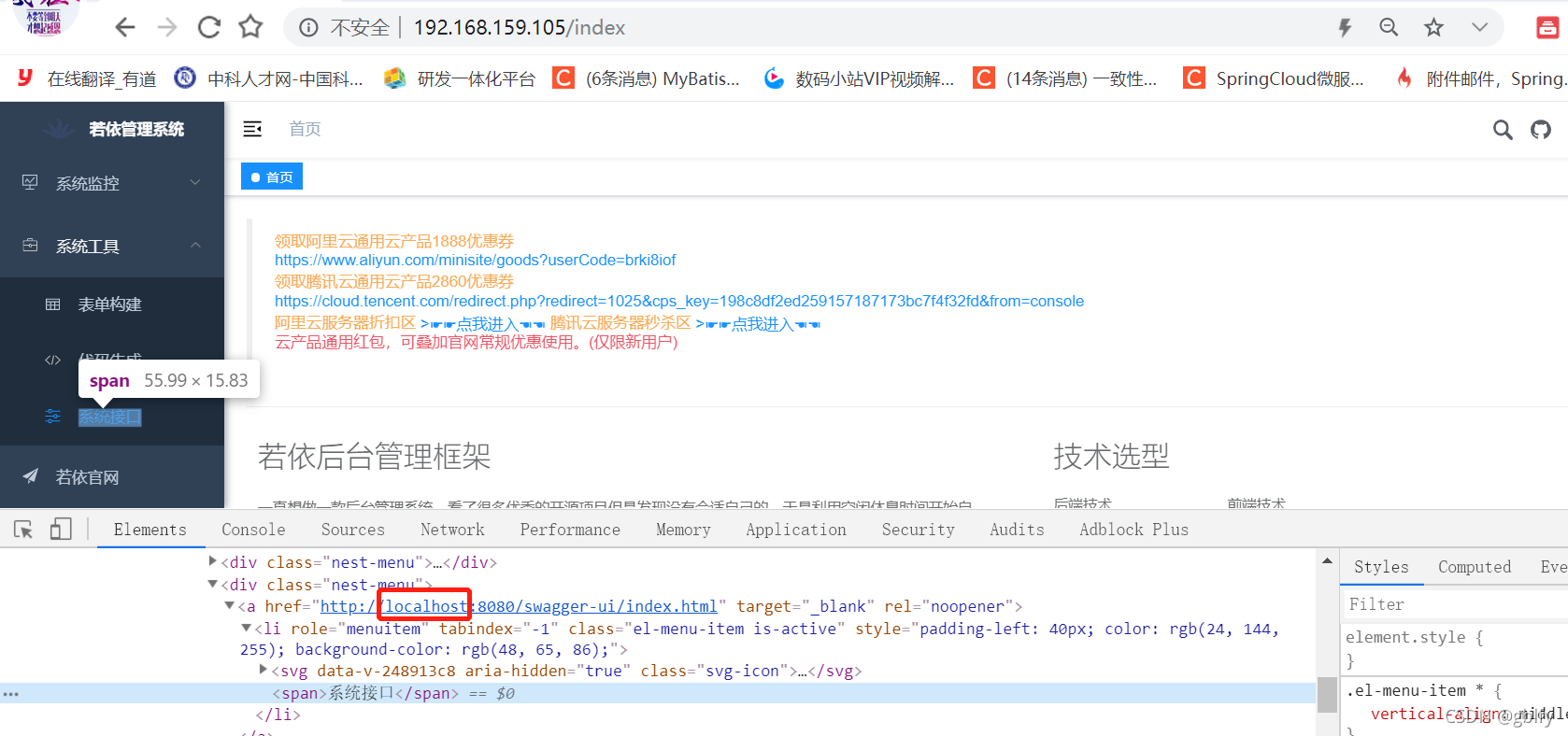1568x736 pixels.
Task: Reload the page with refresh icon
Action: coord(209,28)
